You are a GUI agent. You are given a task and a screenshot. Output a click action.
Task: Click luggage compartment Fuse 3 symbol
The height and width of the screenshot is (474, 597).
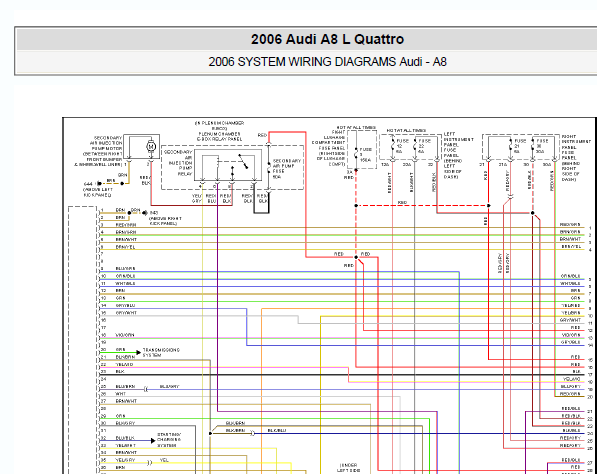point(356,152)
